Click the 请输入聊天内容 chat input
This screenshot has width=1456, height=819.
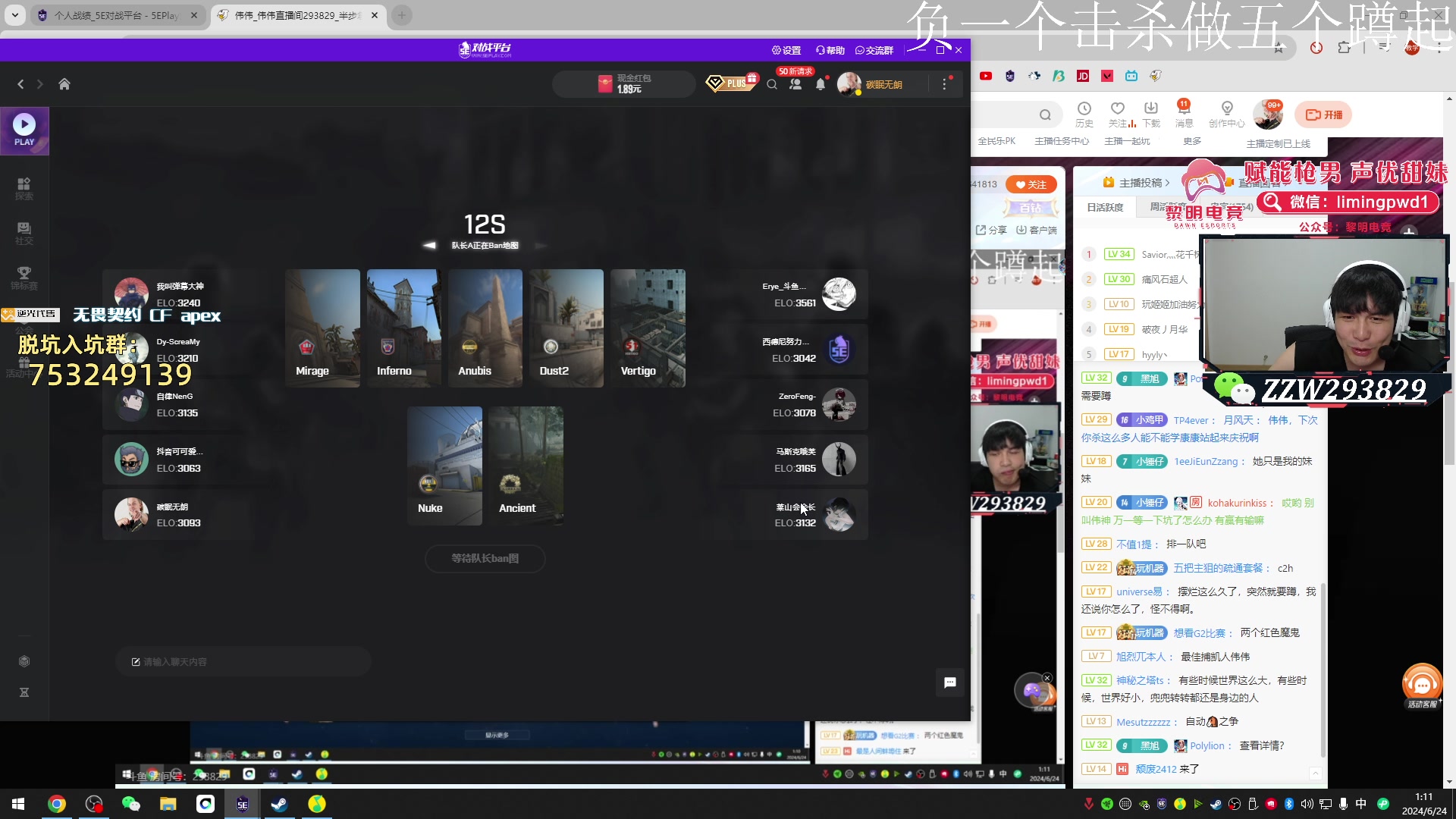tap(243, 662)
